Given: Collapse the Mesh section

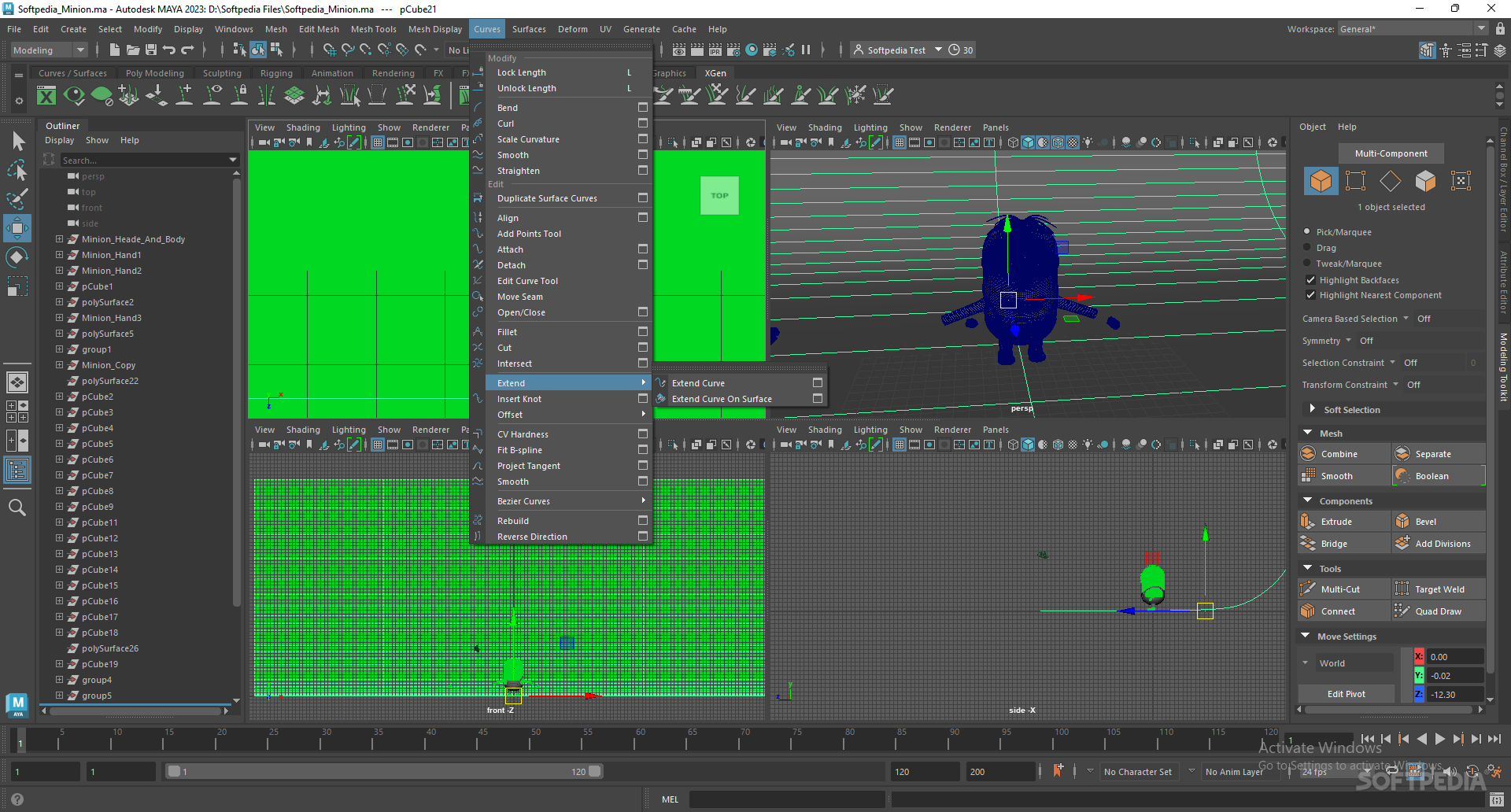Looking at the screenshot, I should click(1308, 433).
